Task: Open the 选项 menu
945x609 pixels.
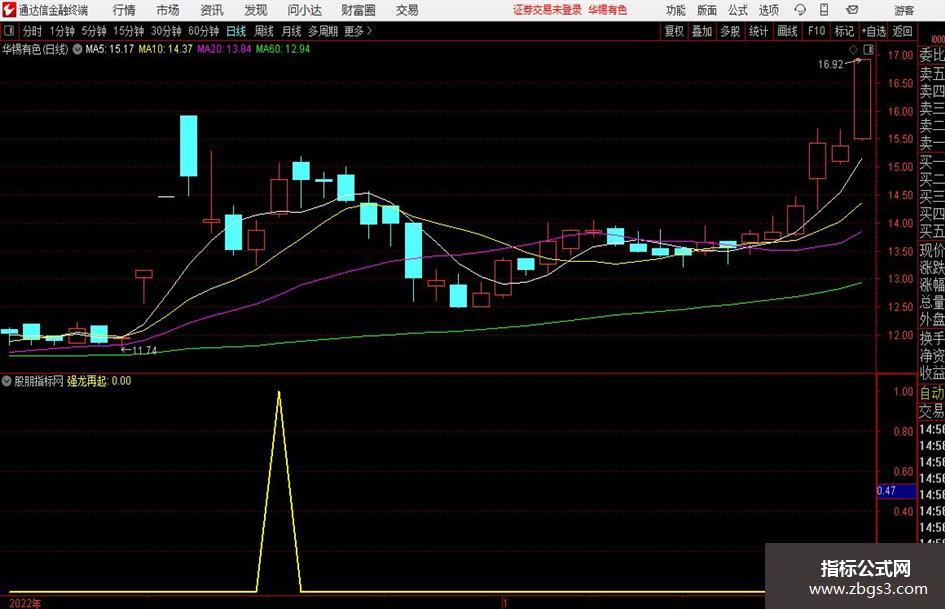Action: [x=768, y=10]
